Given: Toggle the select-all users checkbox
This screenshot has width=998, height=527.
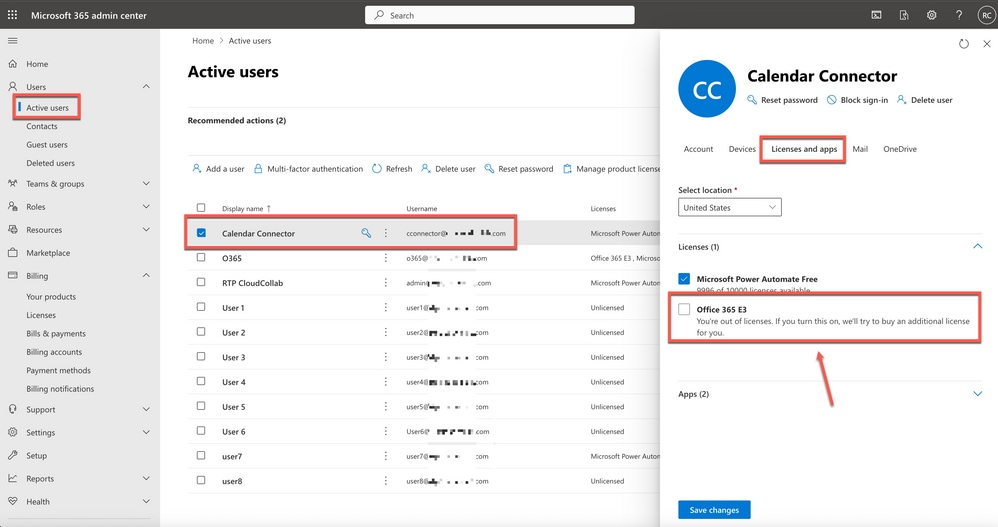Looking at the screenshot, I should 201,207.
